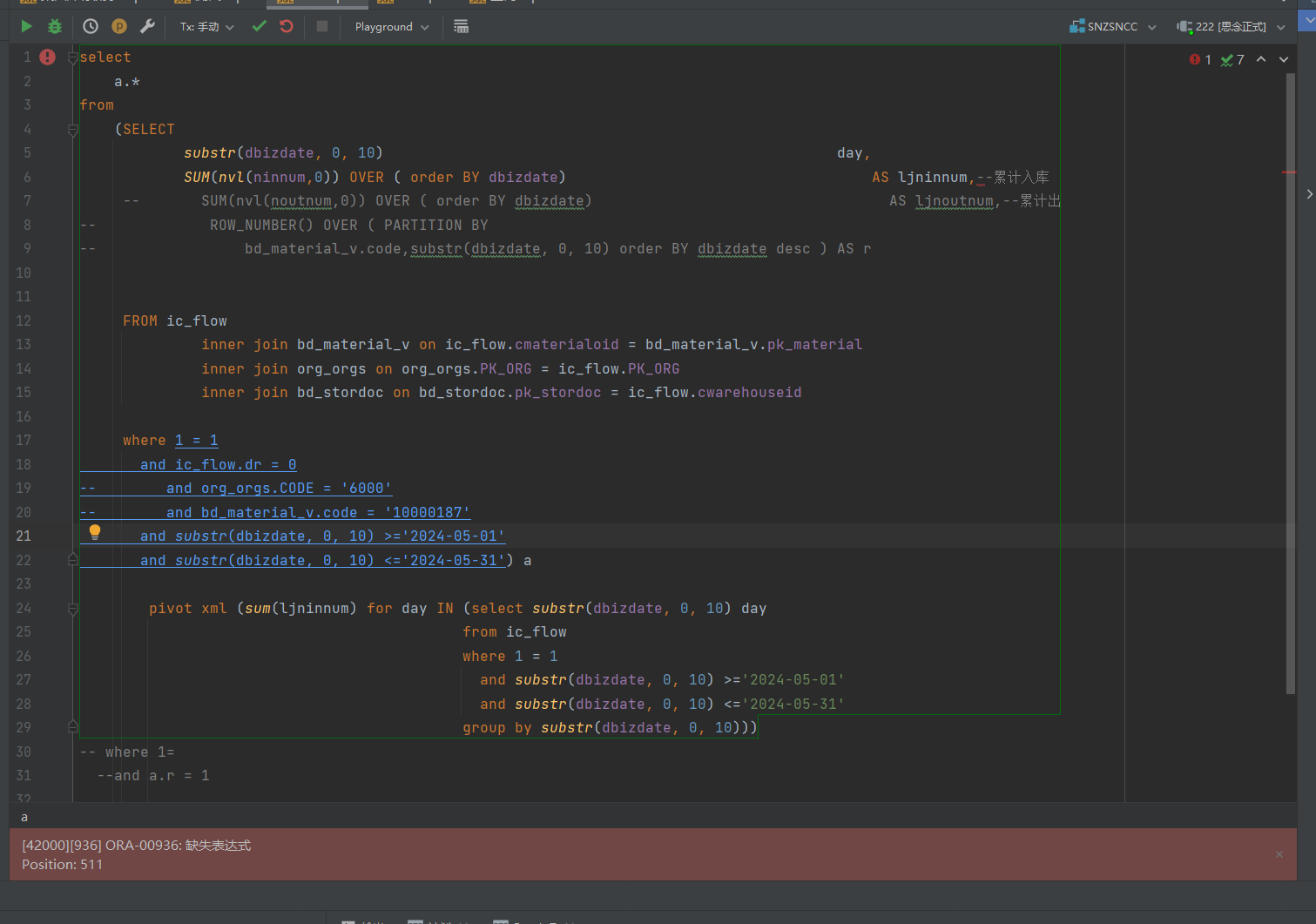Click the yellow lightbulb on line 21
The width and height of the screenshot is (1316, 924).
(95, 532)
